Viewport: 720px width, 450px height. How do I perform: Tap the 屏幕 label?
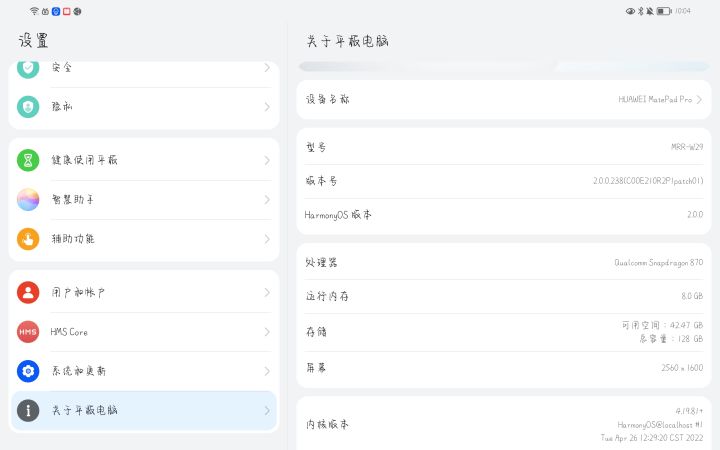(x=316, y=368)
